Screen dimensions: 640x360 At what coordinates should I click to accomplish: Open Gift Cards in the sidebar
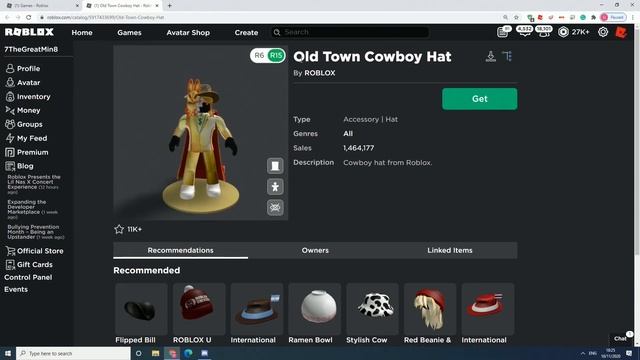tap(29, 264)
